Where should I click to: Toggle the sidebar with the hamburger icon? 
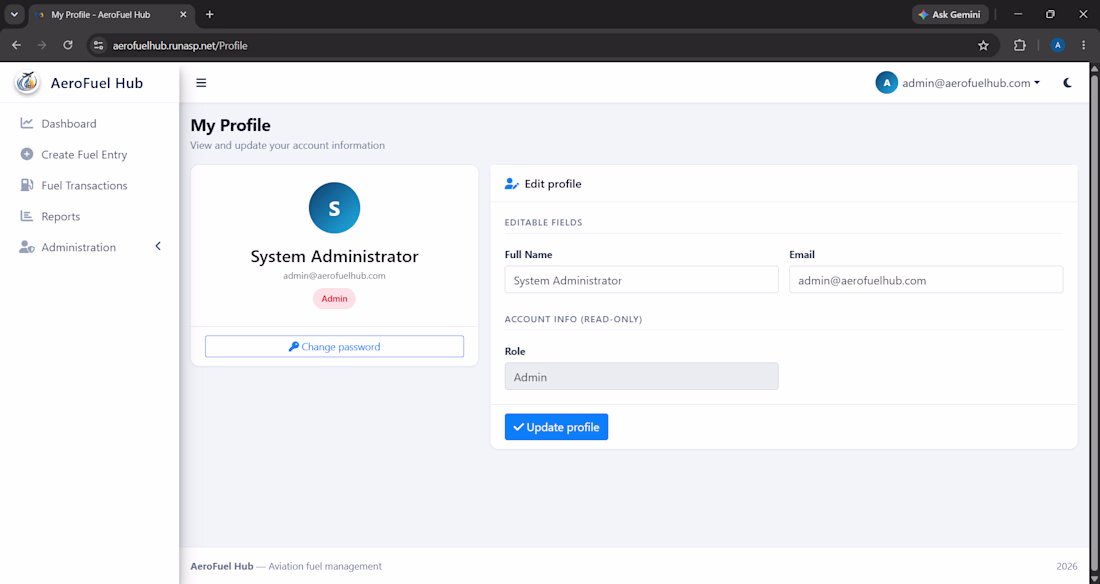coord(201,83)
